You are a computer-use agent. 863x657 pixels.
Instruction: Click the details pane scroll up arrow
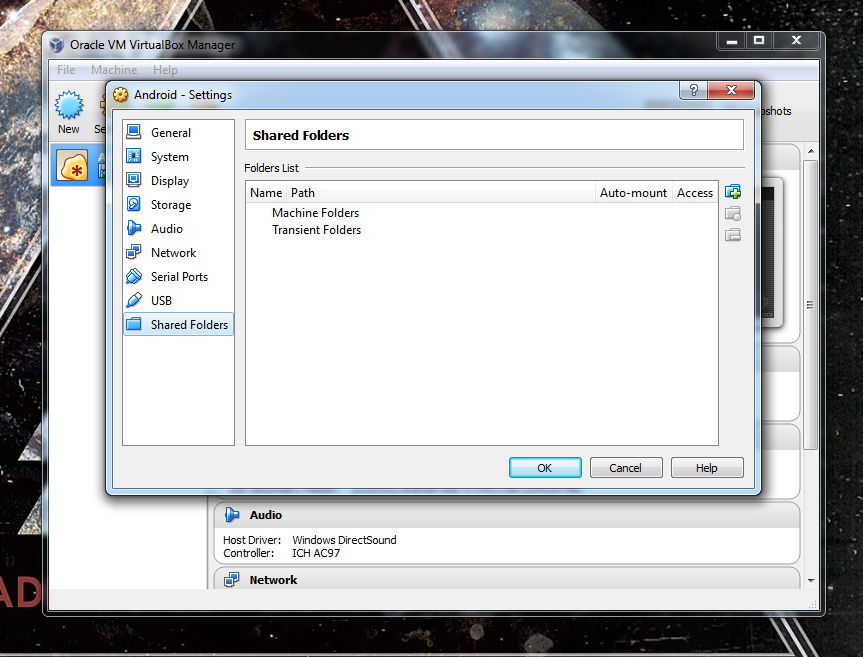coord(811,151)
